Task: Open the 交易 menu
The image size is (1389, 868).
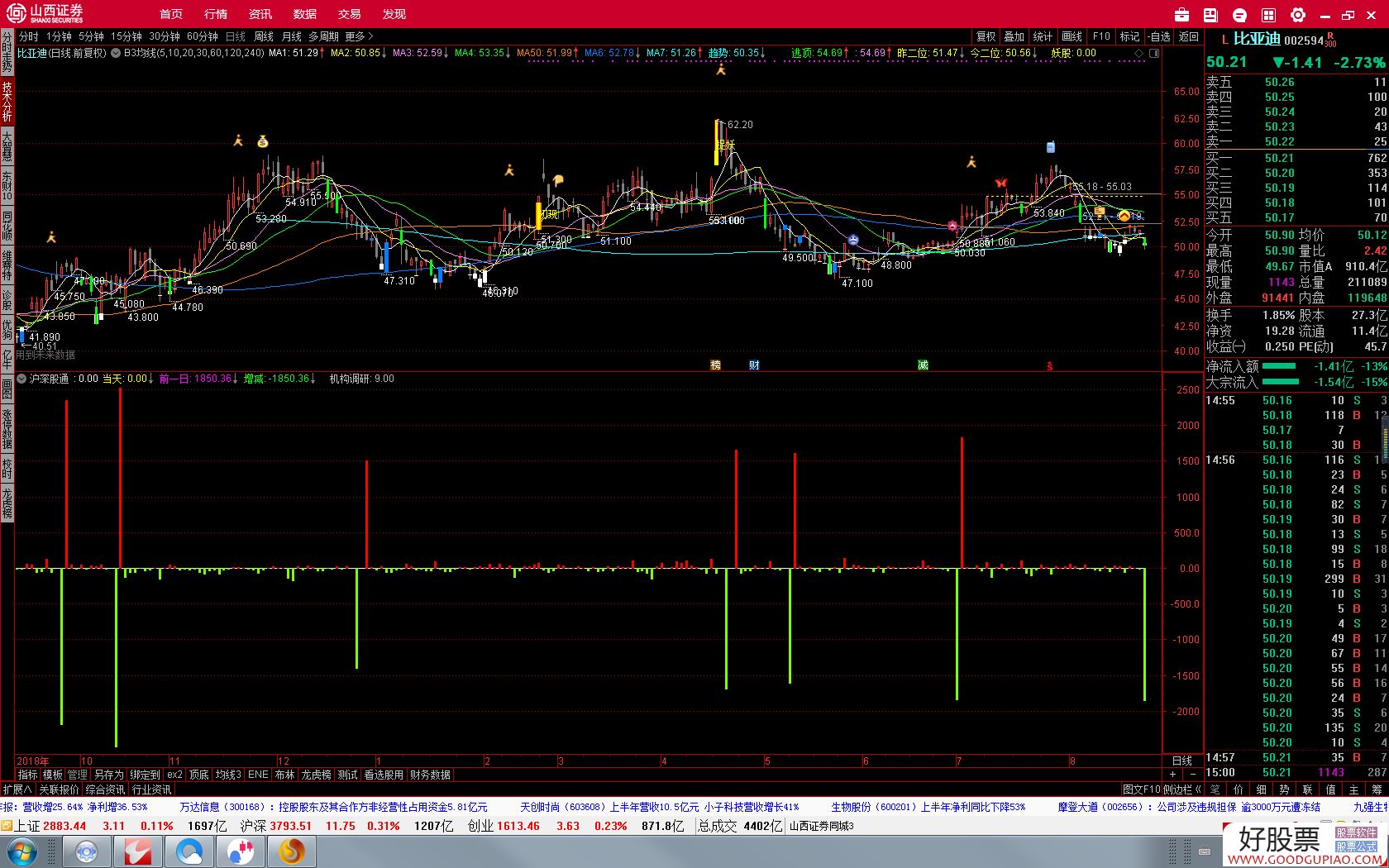Action: [x=350, y=14]
